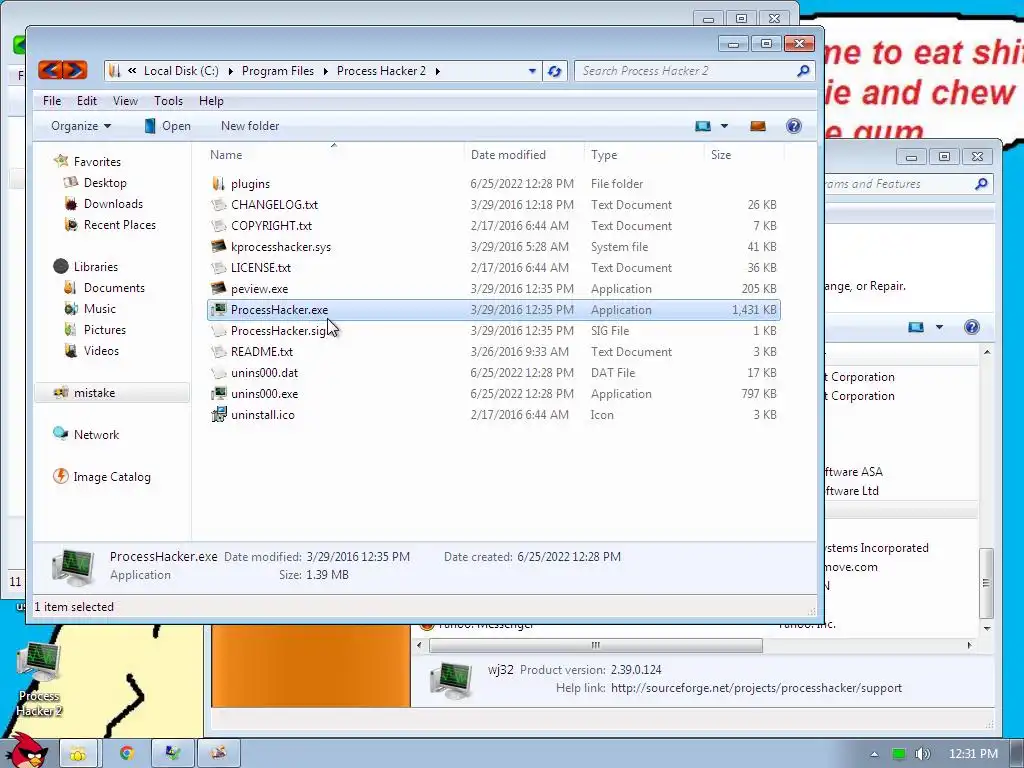
Task: Open the Edit menu
Action: click(x=86, y=101)
